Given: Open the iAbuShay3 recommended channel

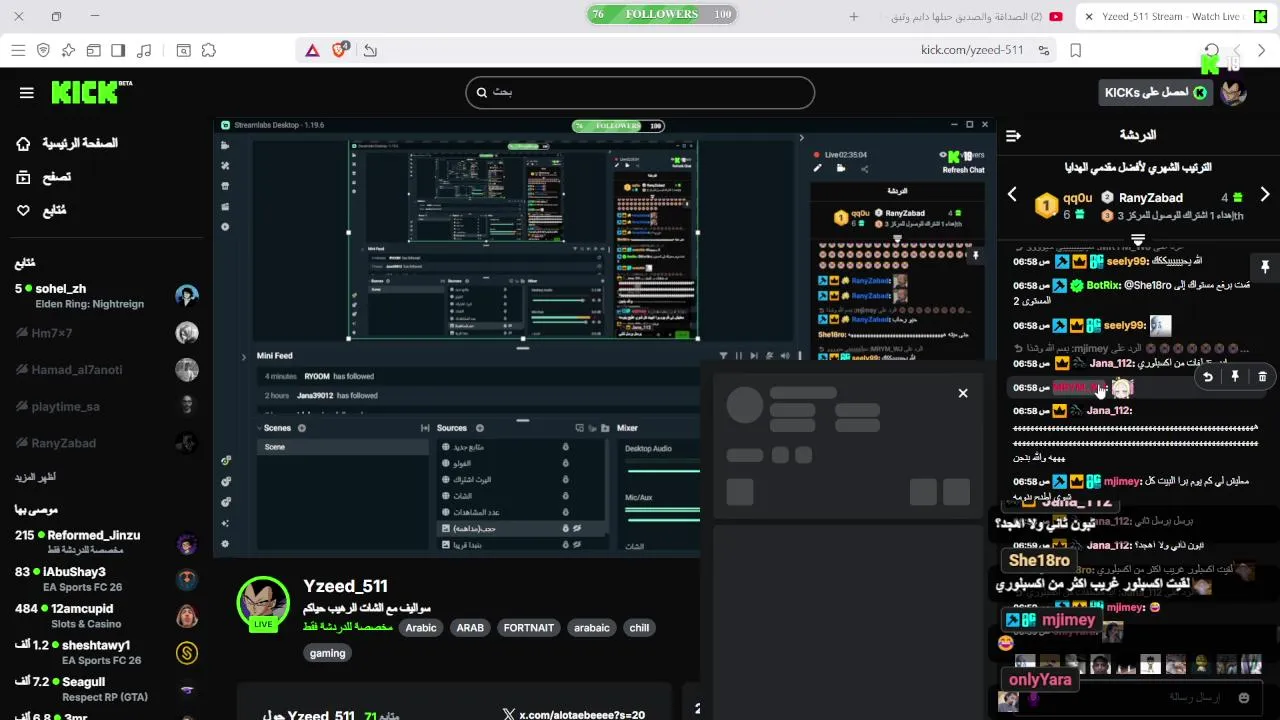Looking at the screenshot, I should point(105,579).
